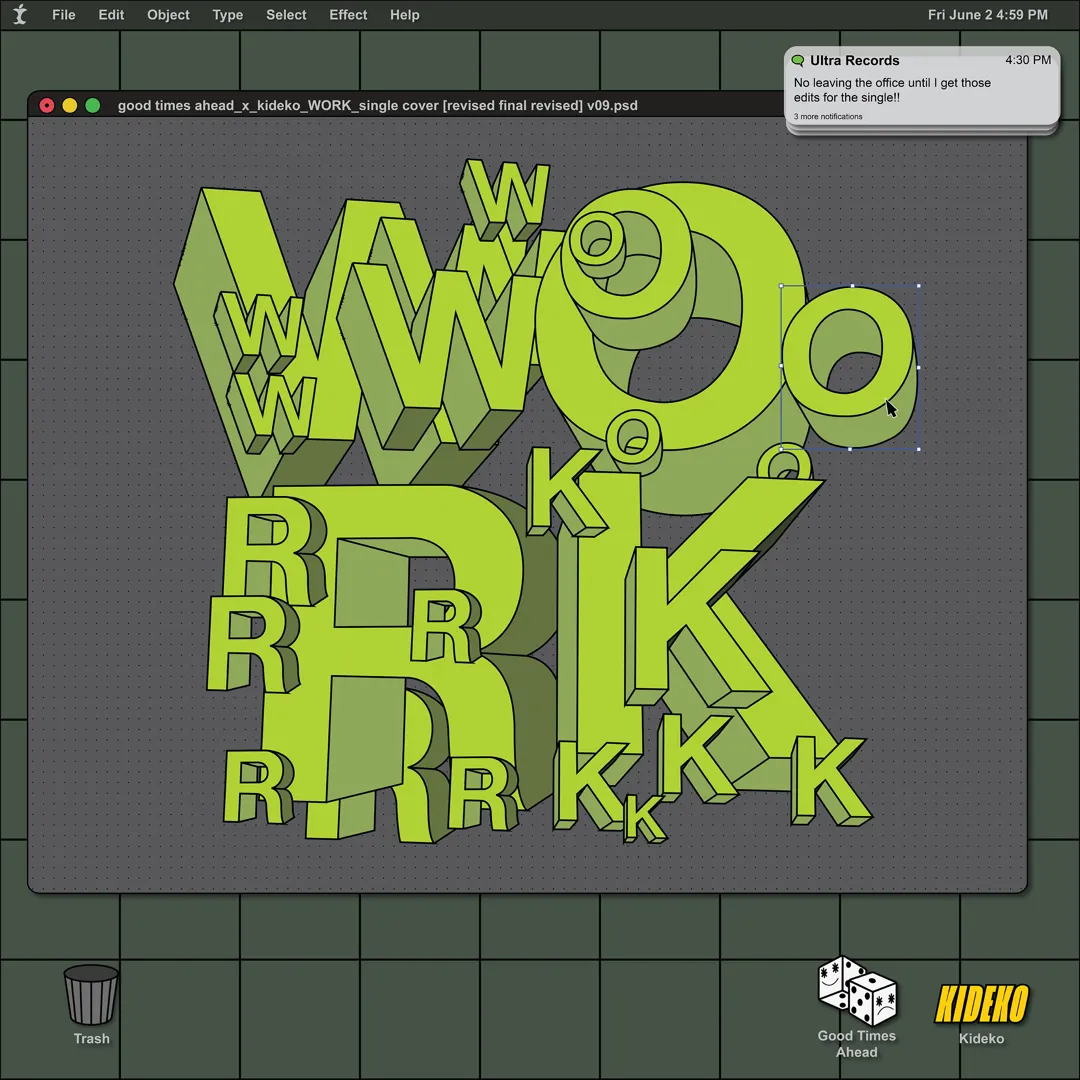The image size is (1080, 1080).
Task: Zoom the window with the green button
Action: [x=93, y=105]
